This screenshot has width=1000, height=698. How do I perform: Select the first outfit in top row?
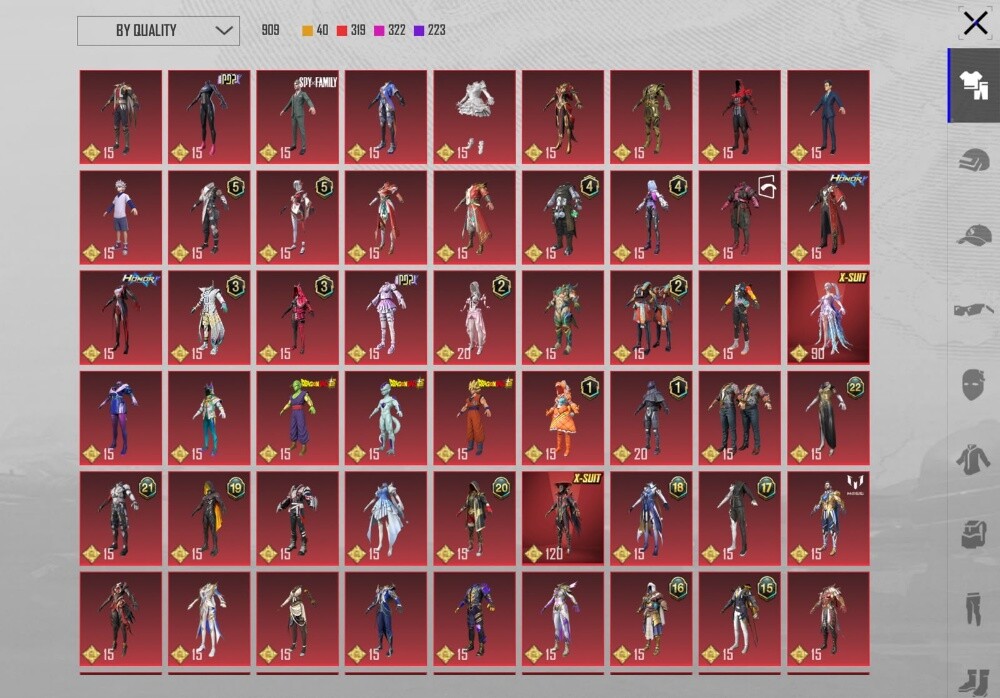121,117
